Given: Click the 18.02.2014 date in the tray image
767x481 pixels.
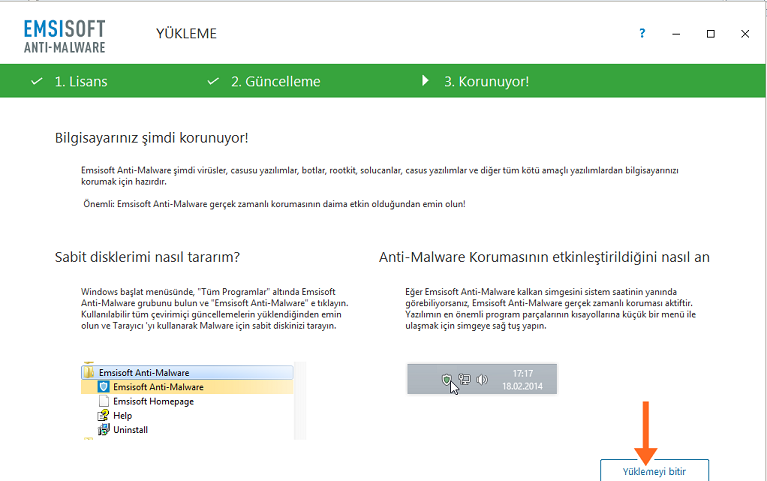Looking at the screenshot, I should (522, 386).
